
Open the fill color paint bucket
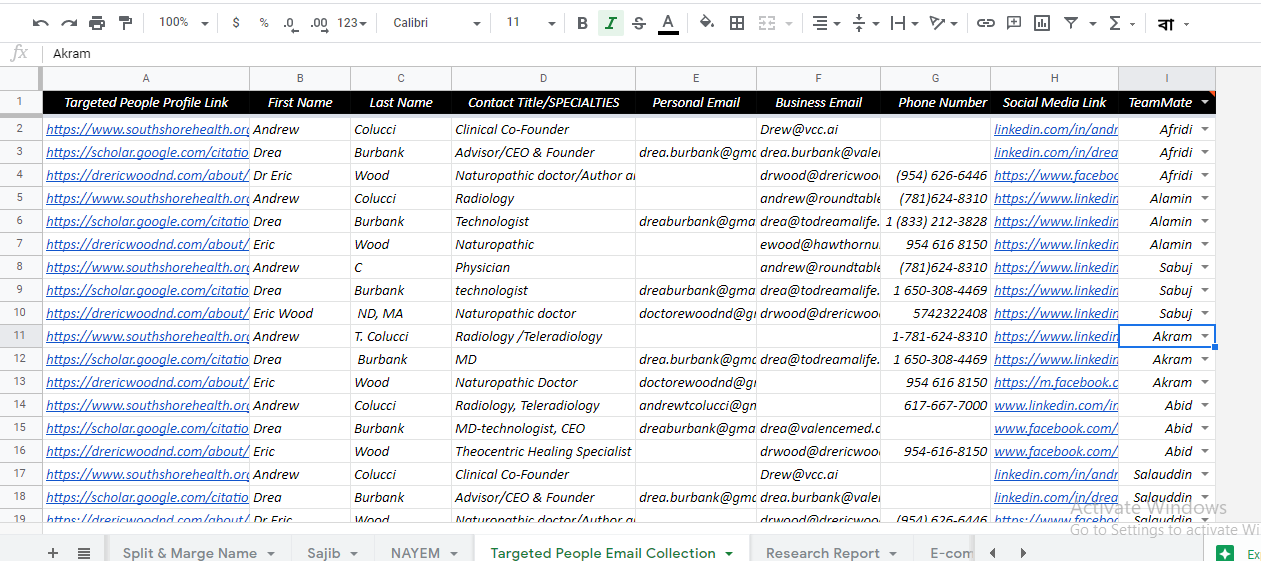pos(707,23)
